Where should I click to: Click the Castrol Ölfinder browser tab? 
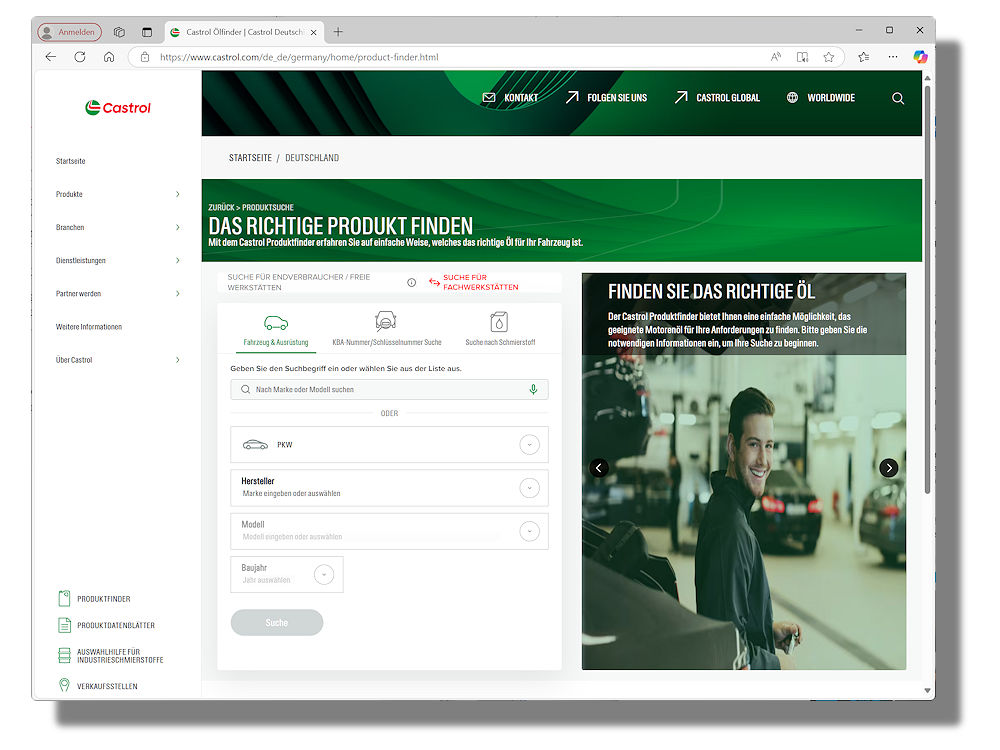click(244, 32)
